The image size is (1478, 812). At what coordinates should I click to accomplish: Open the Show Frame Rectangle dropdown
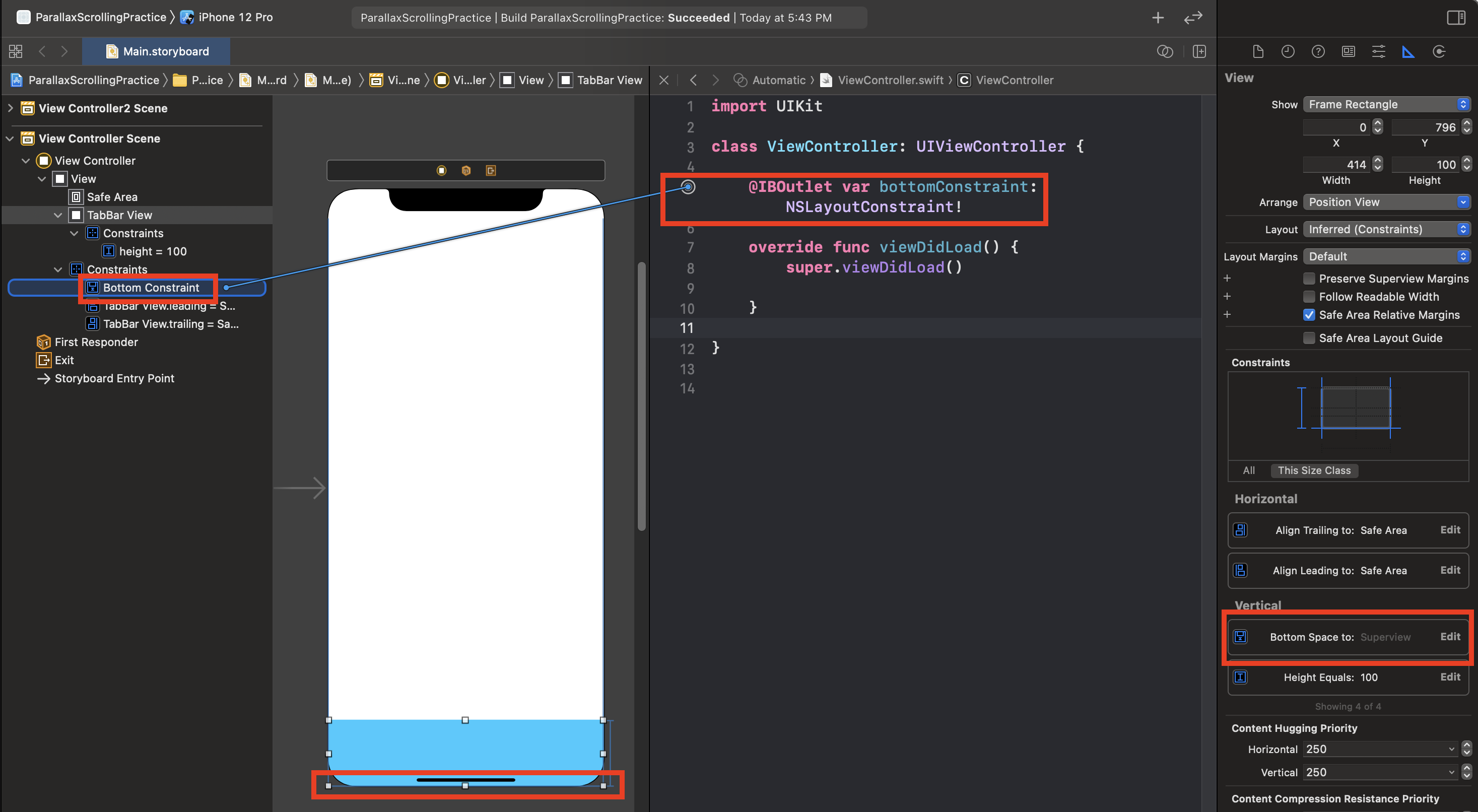(1386, 104)
